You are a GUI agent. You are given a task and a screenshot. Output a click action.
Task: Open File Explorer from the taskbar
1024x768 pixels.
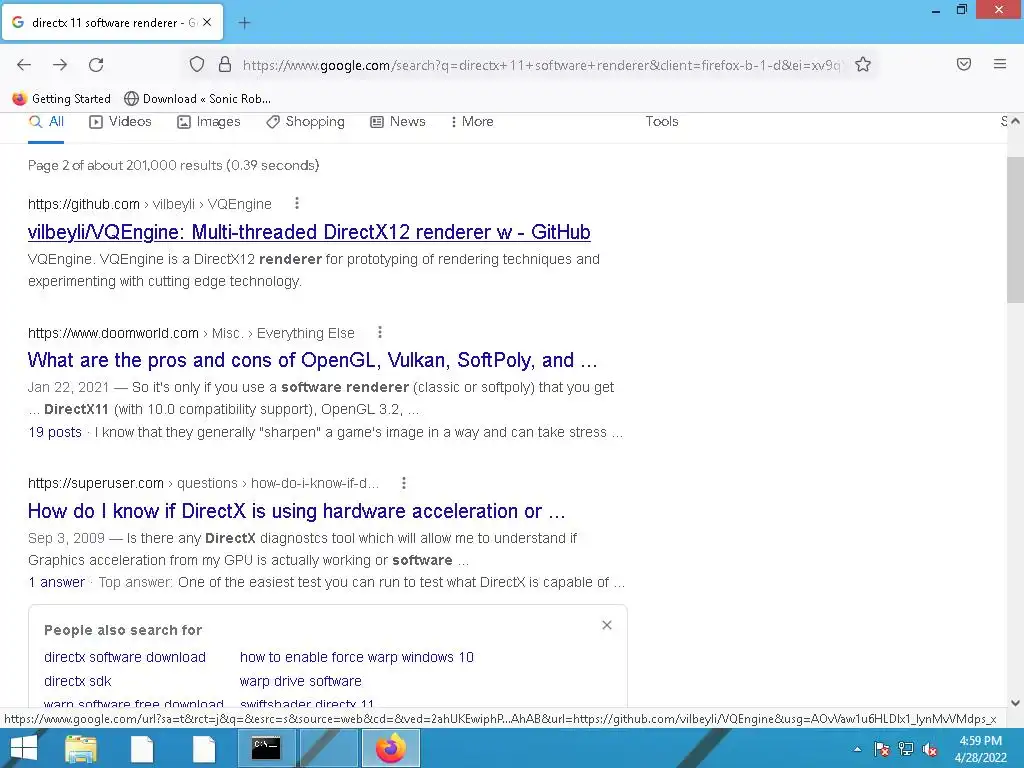81,748
